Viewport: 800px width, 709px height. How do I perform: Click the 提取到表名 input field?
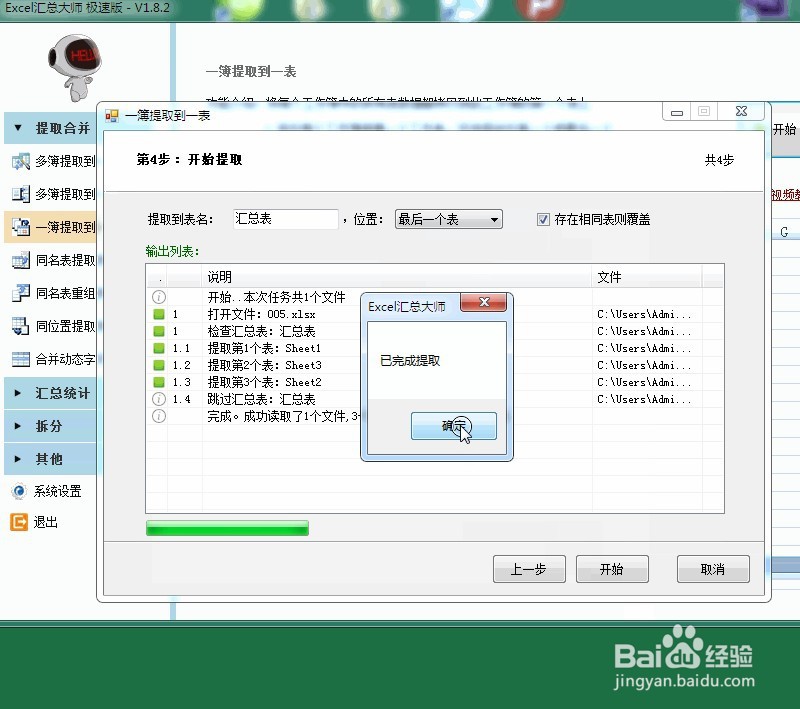click(x=286, y=219)
